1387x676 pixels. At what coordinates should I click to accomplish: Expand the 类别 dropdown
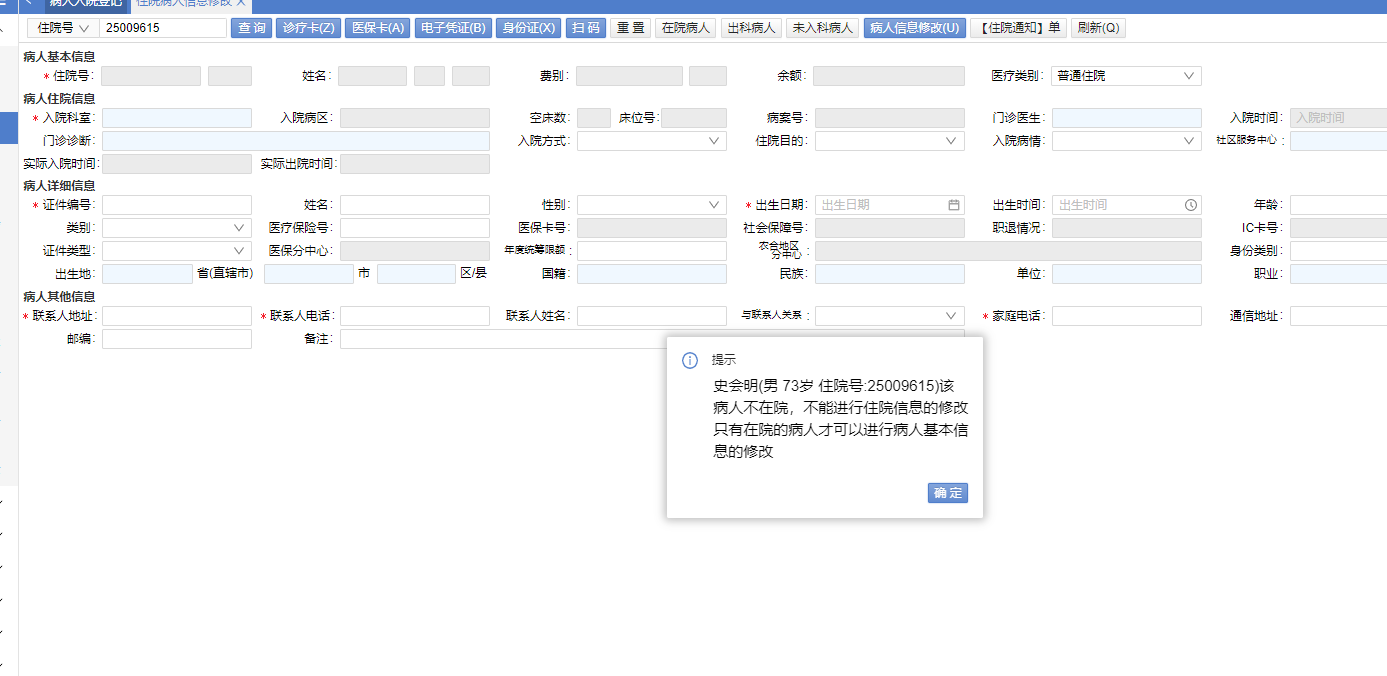(x=177, y=228)
